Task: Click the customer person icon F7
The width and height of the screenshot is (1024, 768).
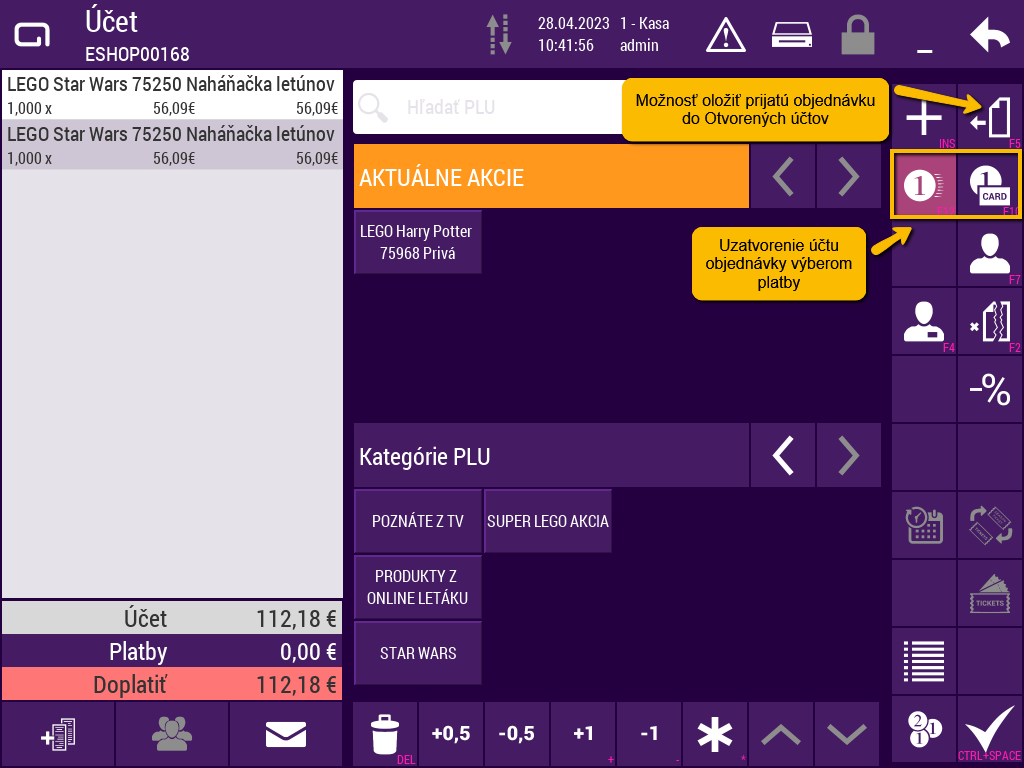Action: (989, 254)
